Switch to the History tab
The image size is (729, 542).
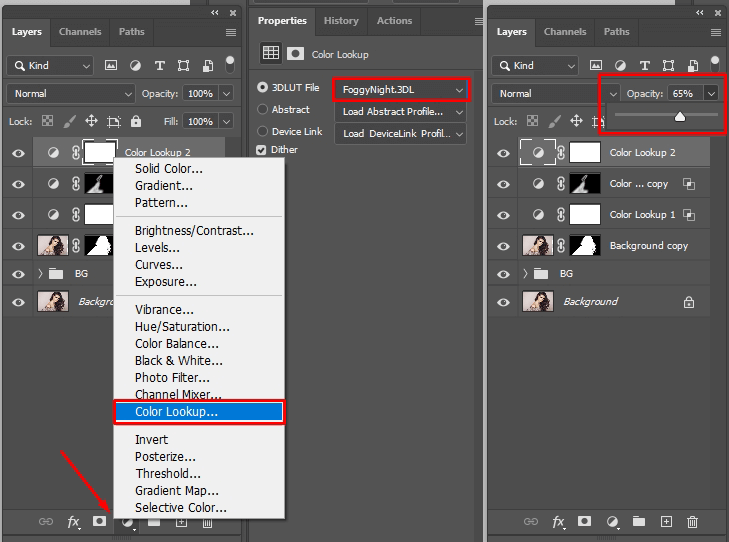click(x=341, y=21)
